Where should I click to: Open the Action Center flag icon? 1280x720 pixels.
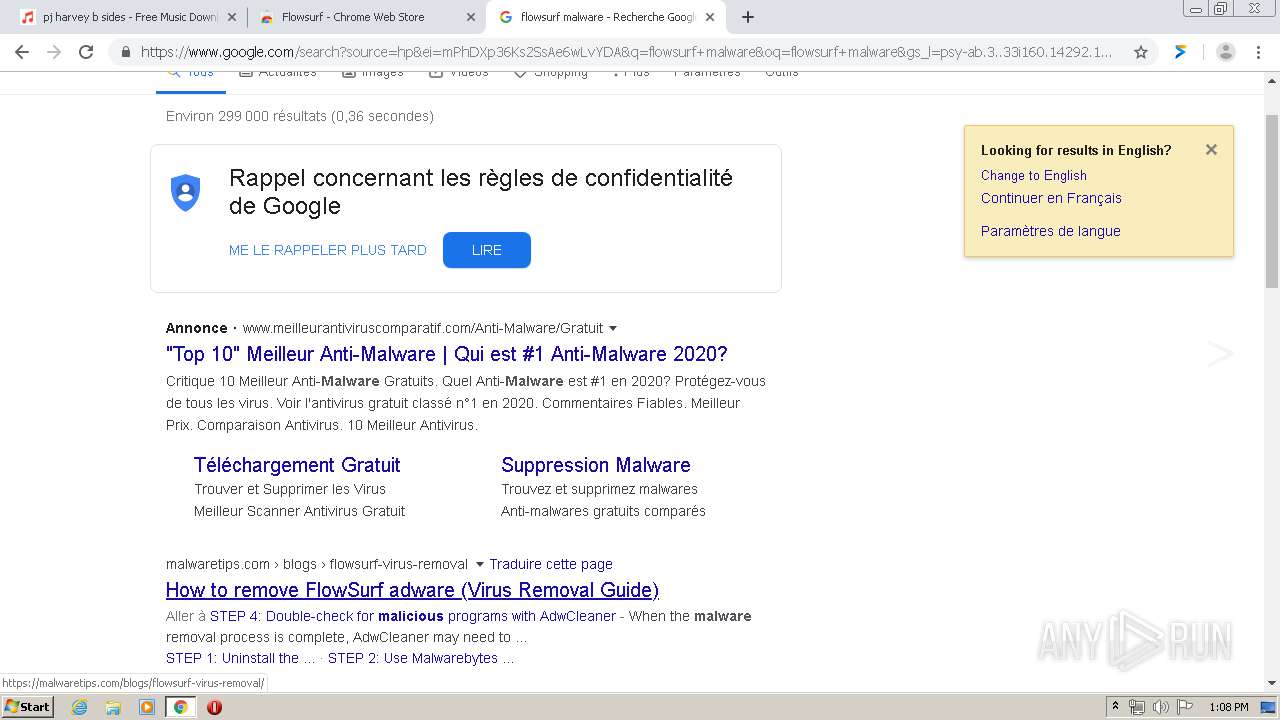tap(1186, 707)
